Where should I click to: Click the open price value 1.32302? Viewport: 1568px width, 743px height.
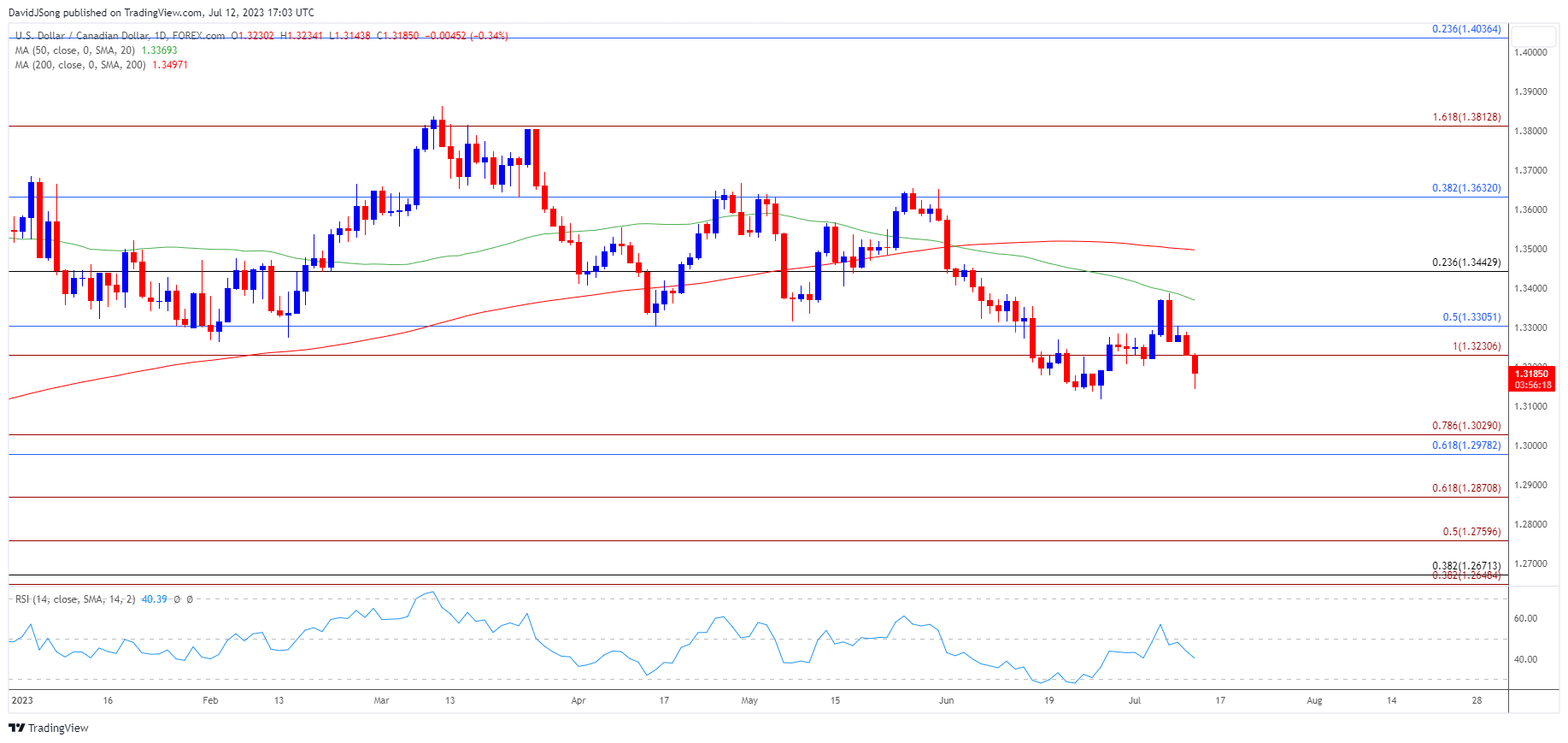pyautogui.click(x=256, y=36)
